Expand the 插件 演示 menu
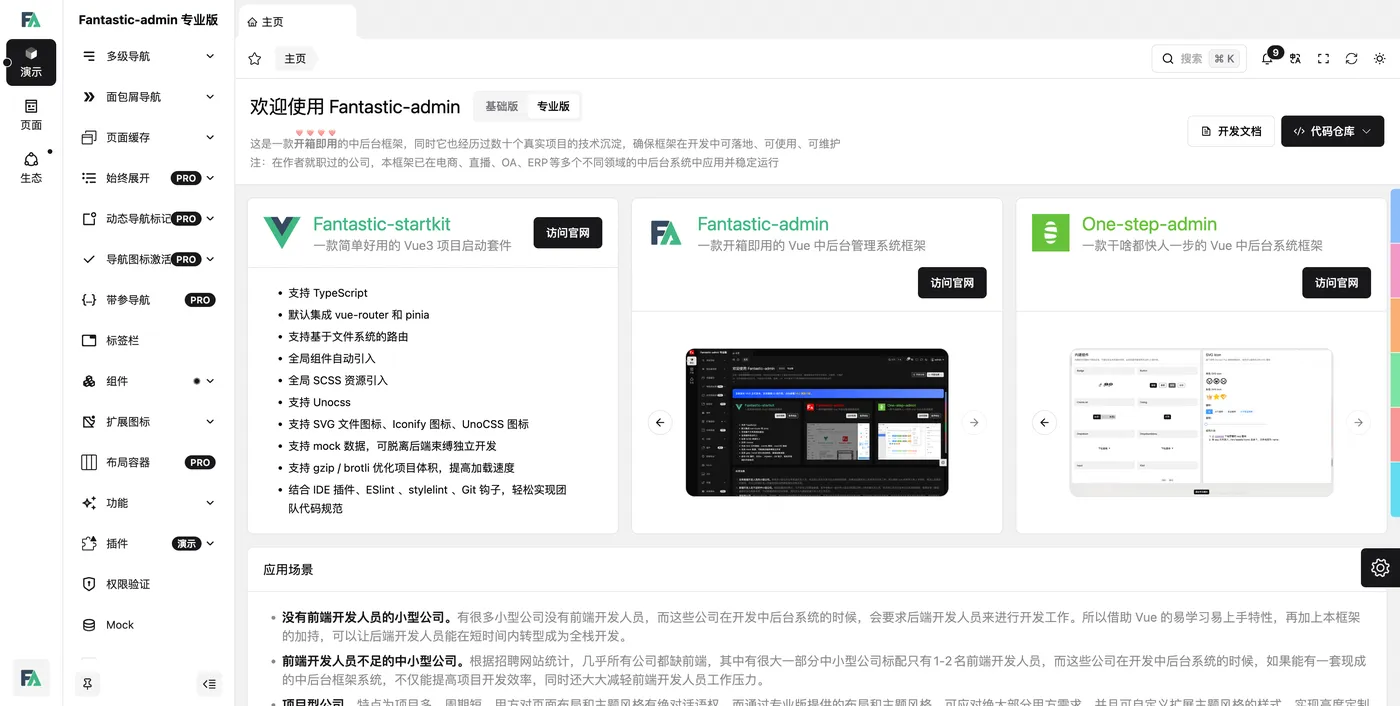 point(149,544)
